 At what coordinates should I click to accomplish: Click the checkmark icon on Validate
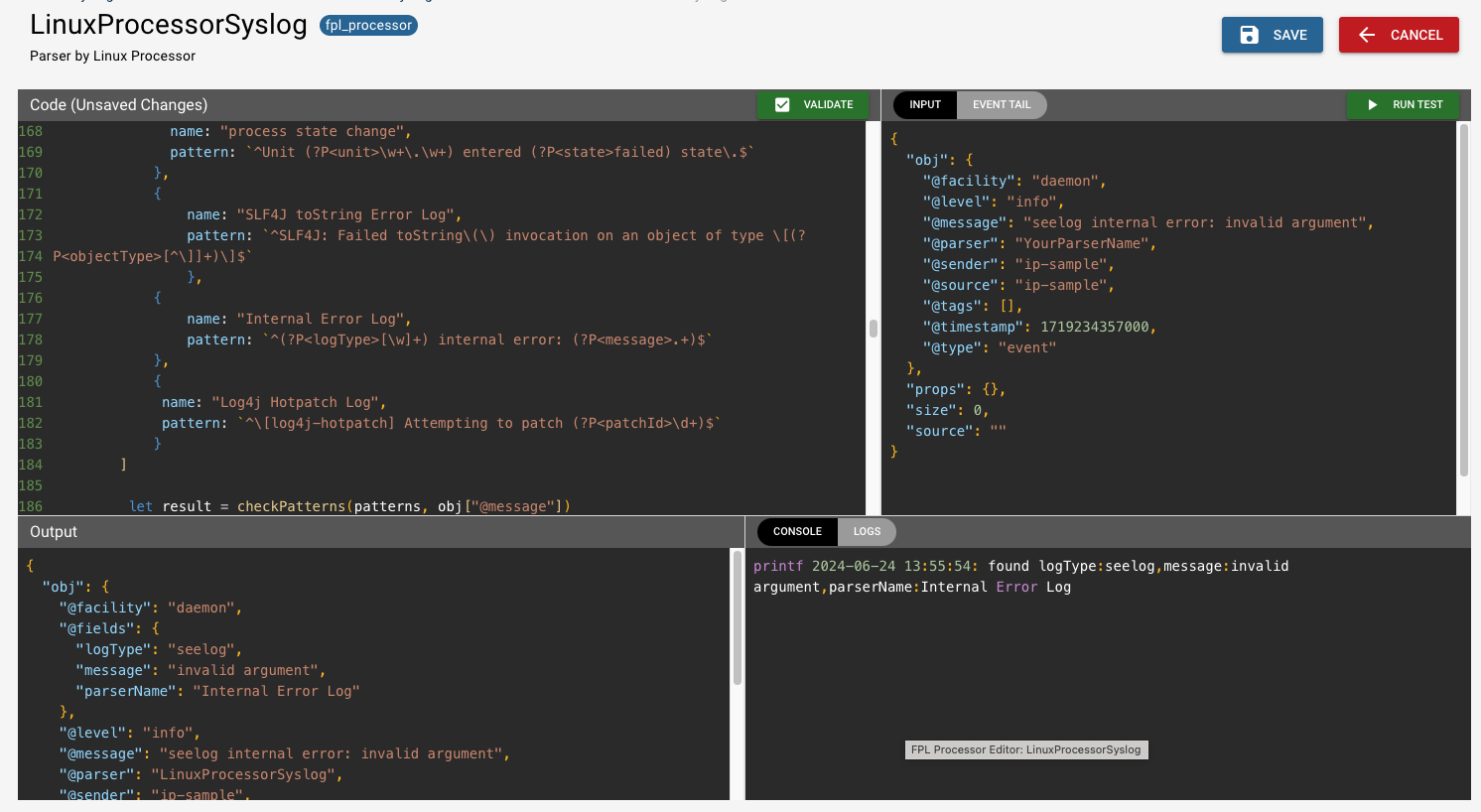coord(782,104)
